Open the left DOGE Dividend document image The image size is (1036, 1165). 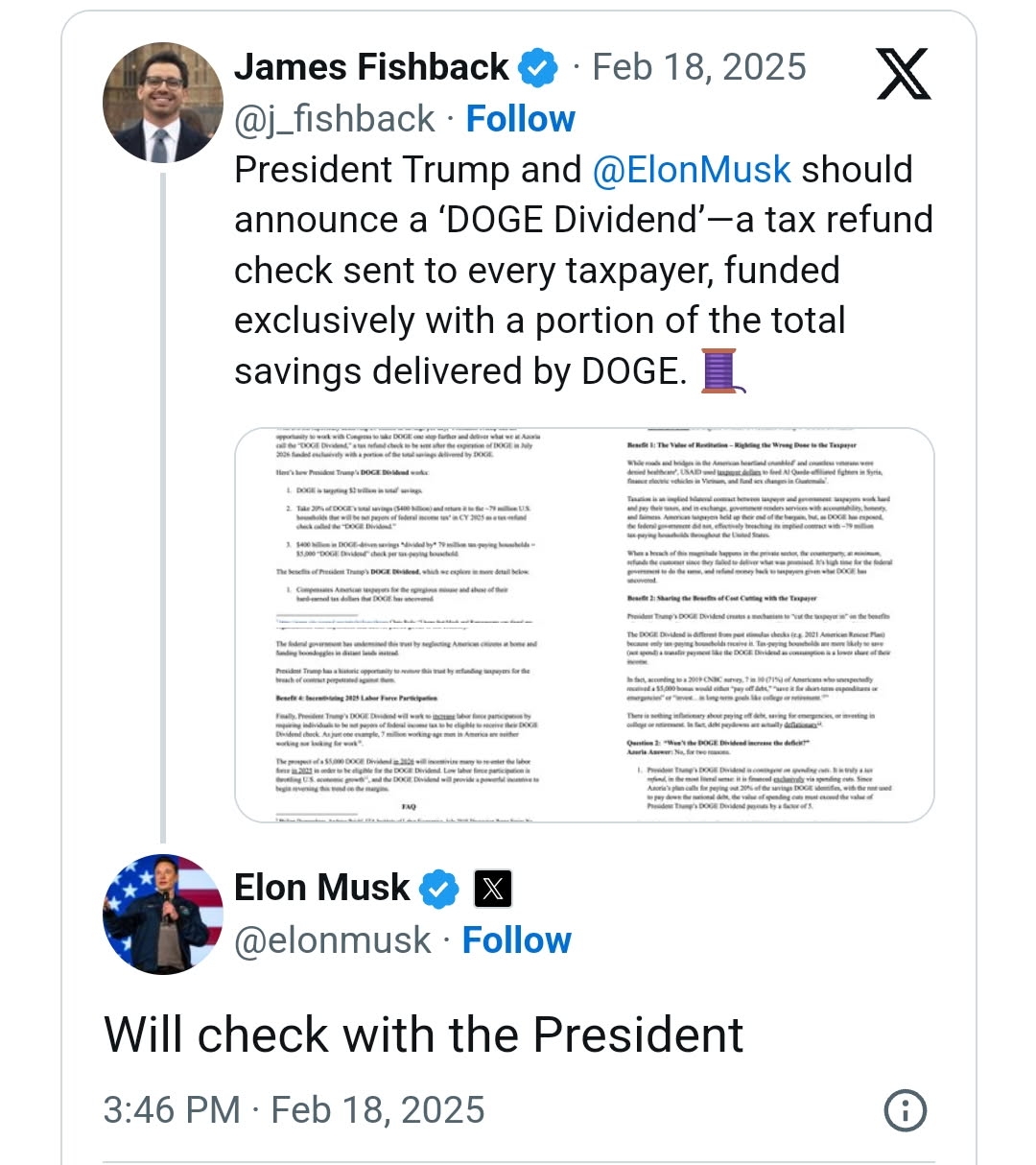[410, 625]
